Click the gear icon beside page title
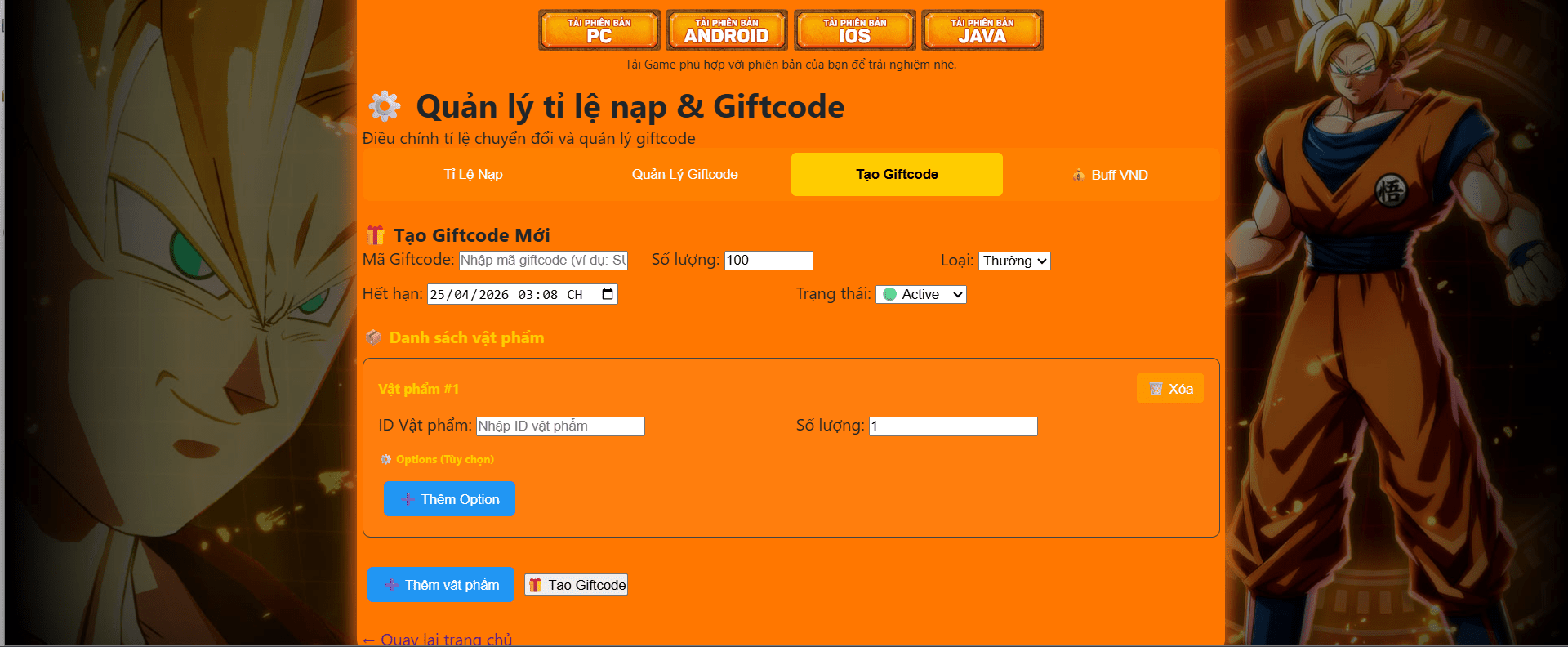Screen dimensions: 1568x647 [385, 106]
